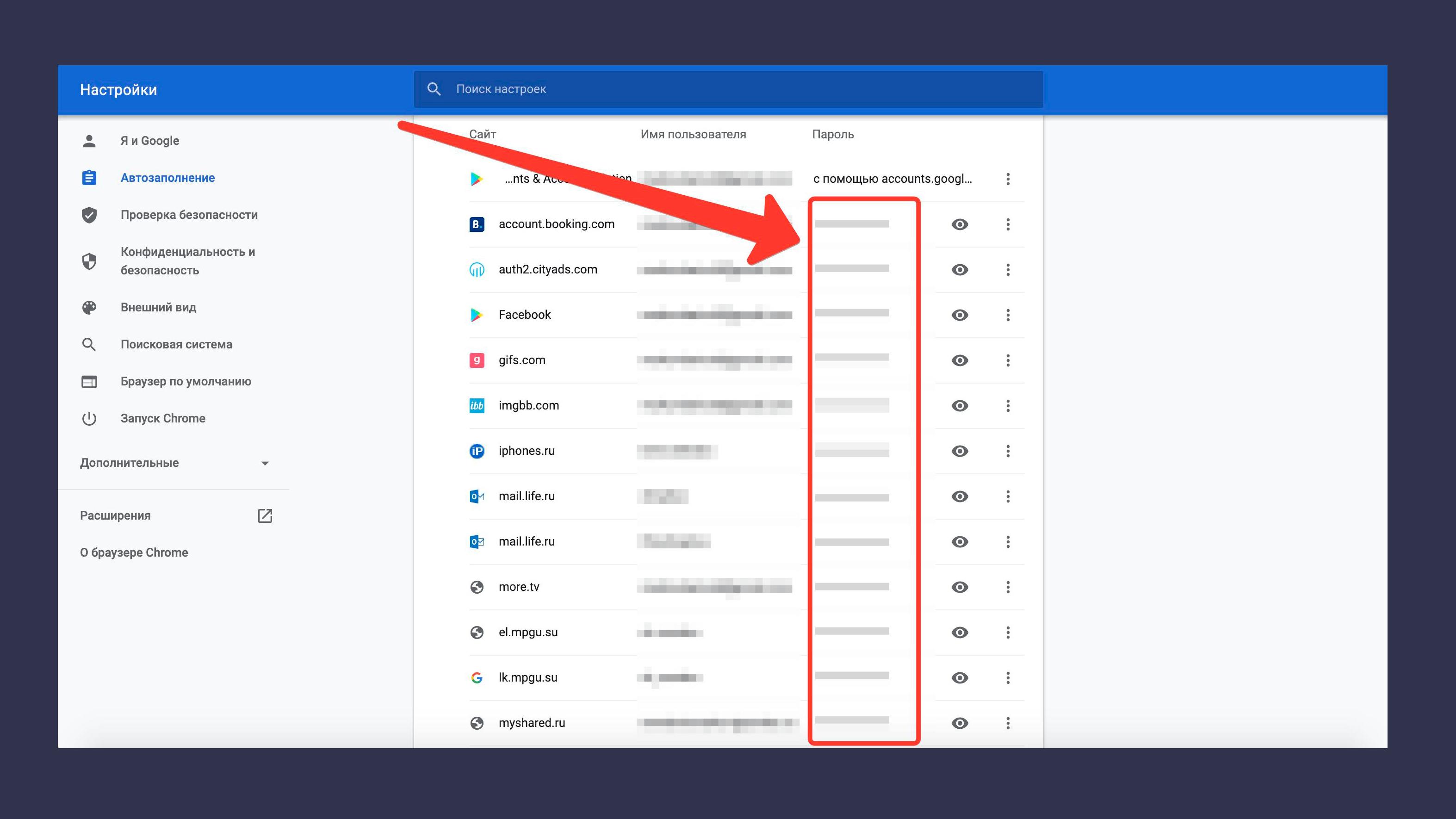1456x819 pixels.
Task: Focus the 'Поиск настроек' search field
Action: click(728, 89)
